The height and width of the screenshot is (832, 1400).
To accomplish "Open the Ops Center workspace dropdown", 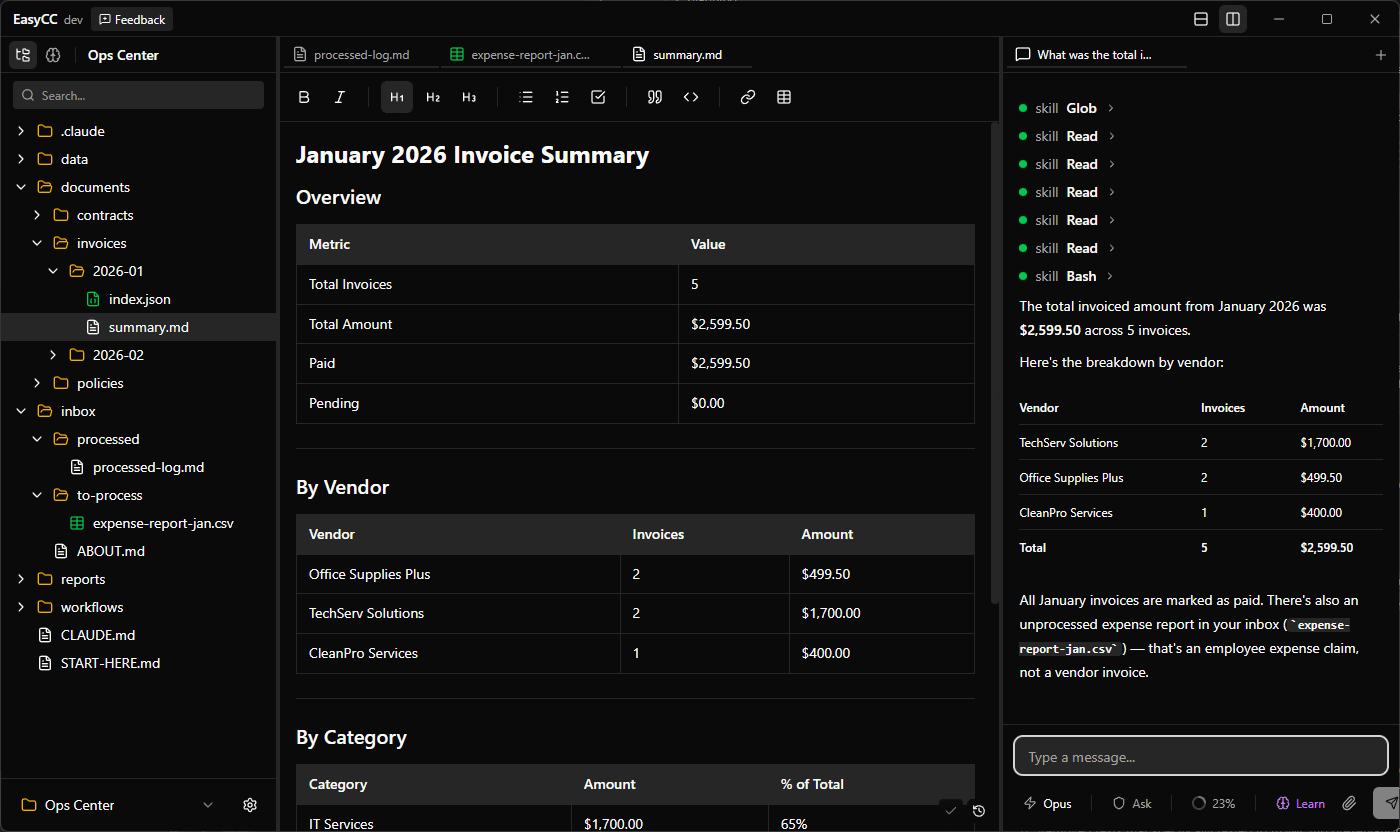I will (x=207, y=804).
